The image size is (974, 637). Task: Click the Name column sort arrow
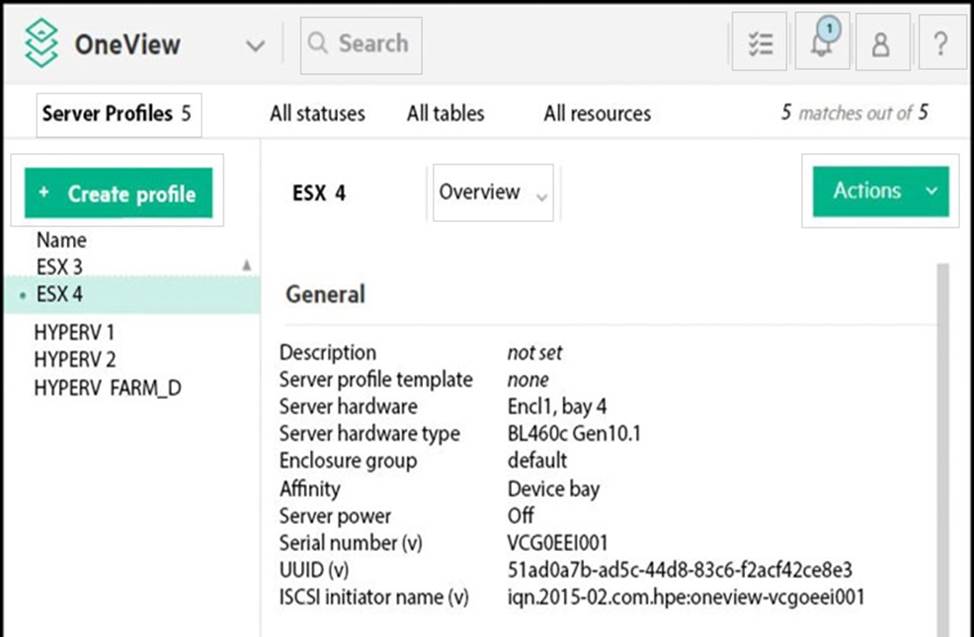coord(247,266)
